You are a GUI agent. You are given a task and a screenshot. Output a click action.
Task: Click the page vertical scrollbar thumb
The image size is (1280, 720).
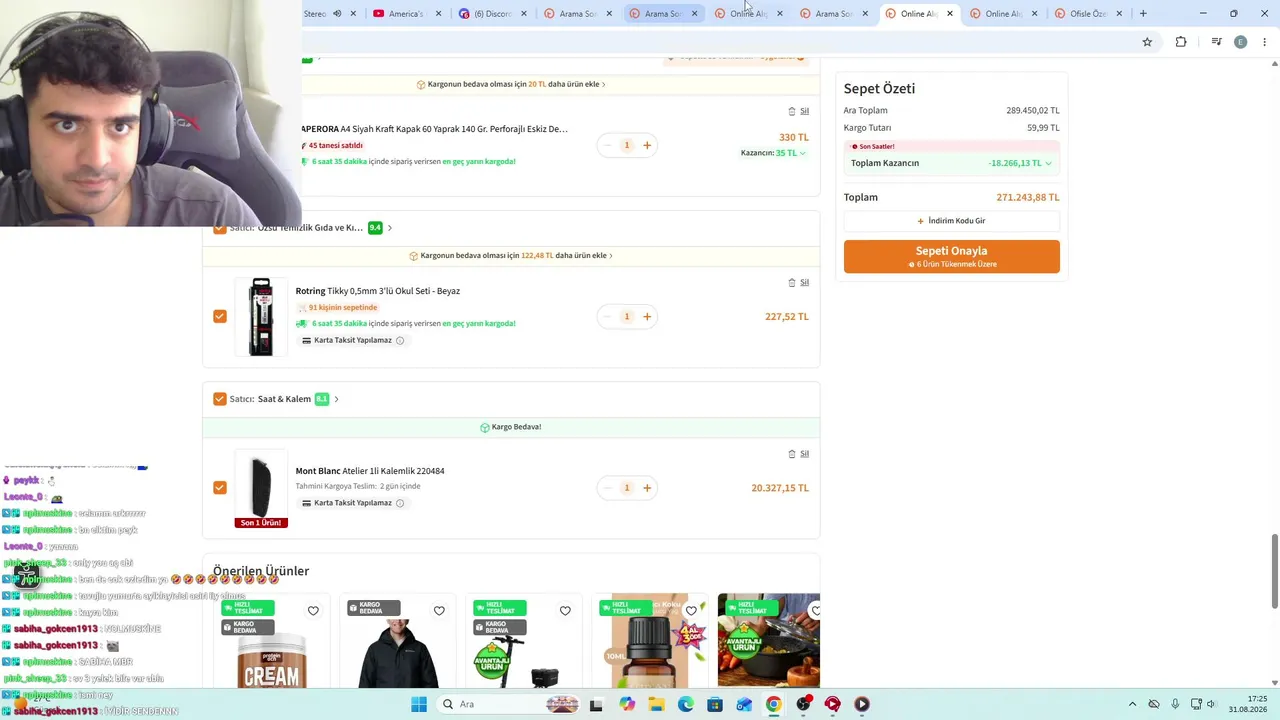1274,570
